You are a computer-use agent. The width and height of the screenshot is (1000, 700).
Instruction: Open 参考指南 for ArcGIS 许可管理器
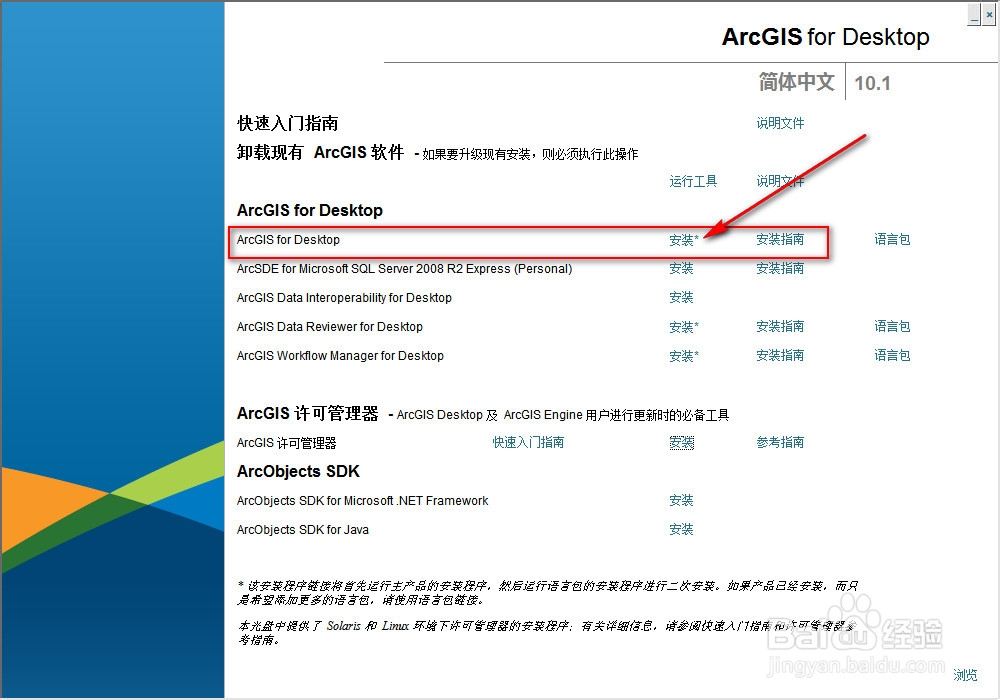click(x=780, y=442)
